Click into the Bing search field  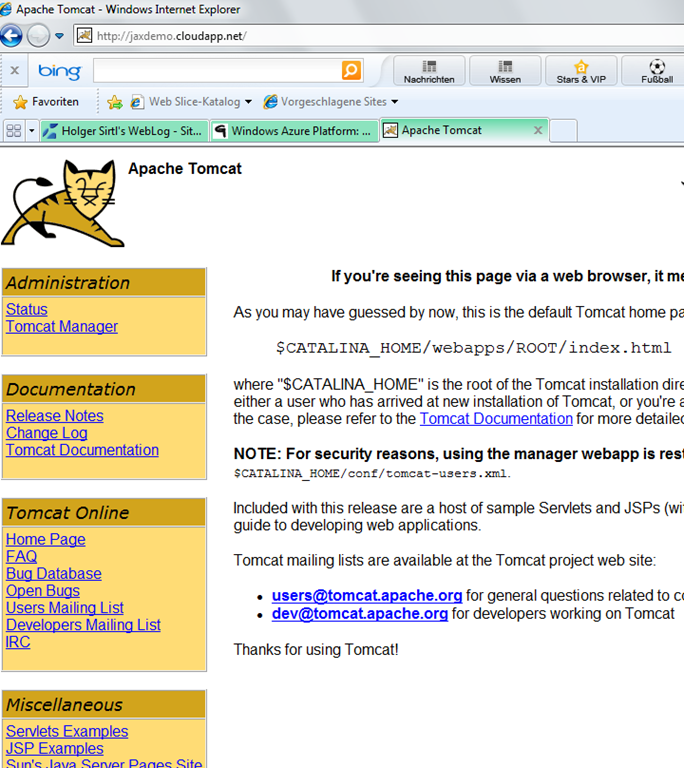[x=217, y=71]
